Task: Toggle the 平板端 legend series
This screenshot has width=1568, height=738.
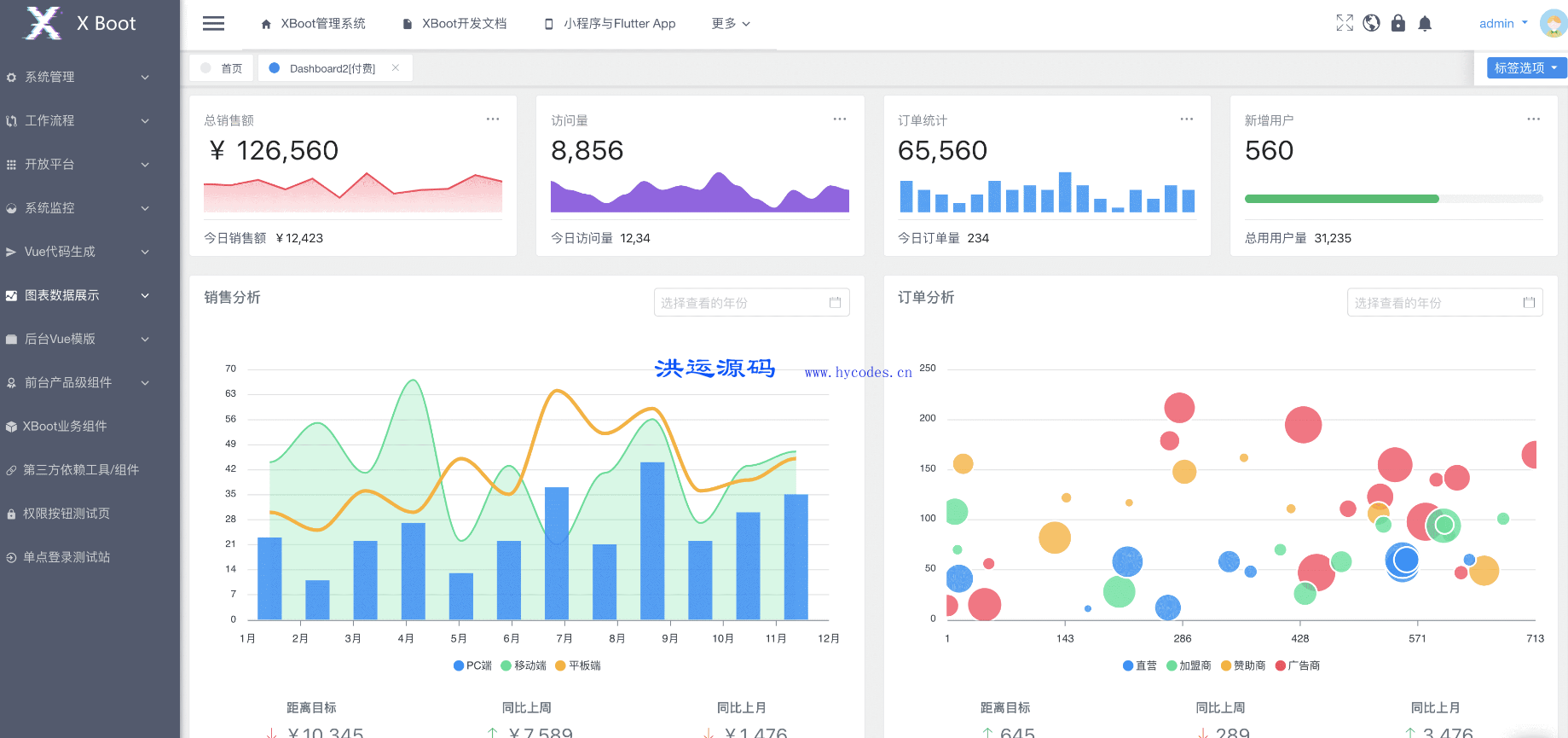Action: click(x=578, y=665)
